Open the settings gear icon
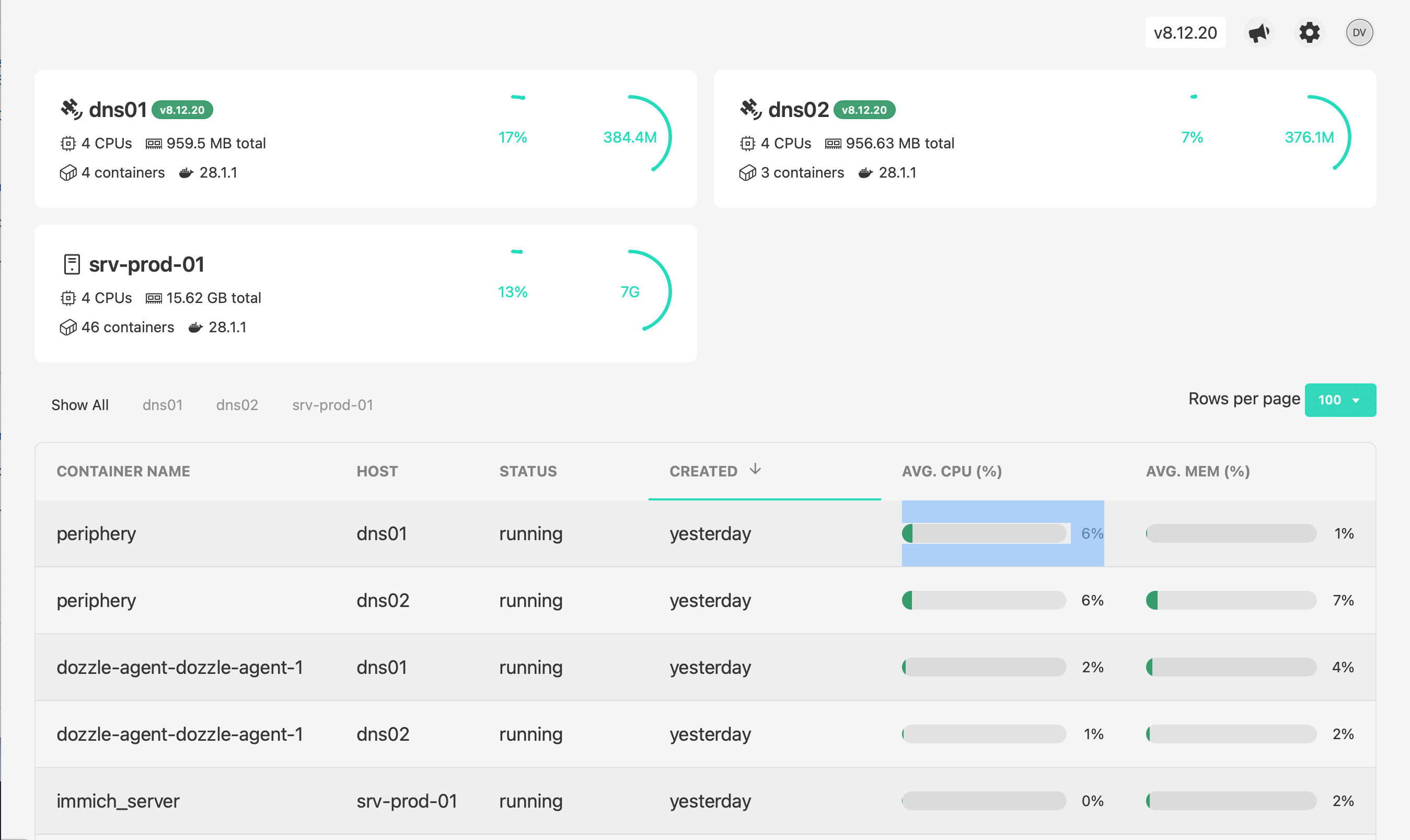Image resolution: width=1410 pixels, height=840 pixels. click(x=1309, y=32)
